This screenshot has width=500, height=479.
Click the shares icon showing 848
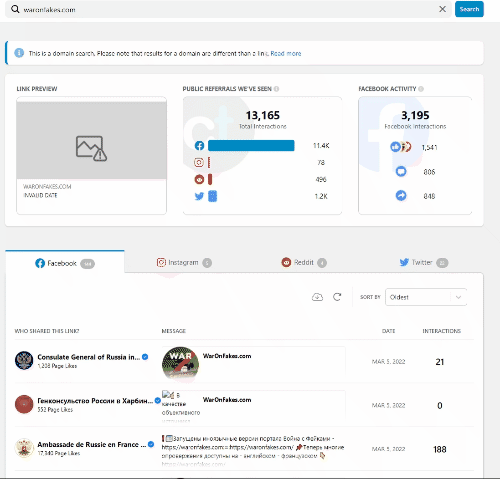click(401, 195)
